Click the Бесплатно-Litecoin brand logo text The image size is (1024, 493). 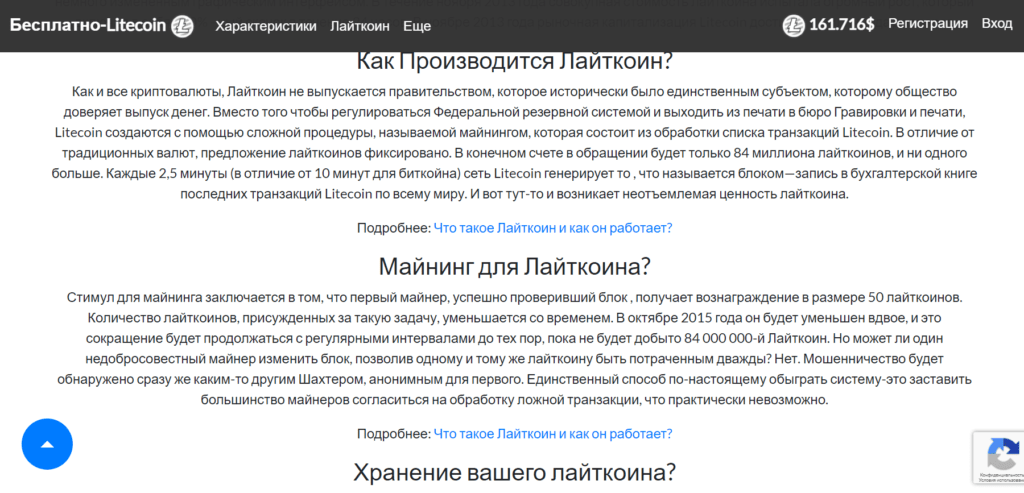click(x=88, y=26)
